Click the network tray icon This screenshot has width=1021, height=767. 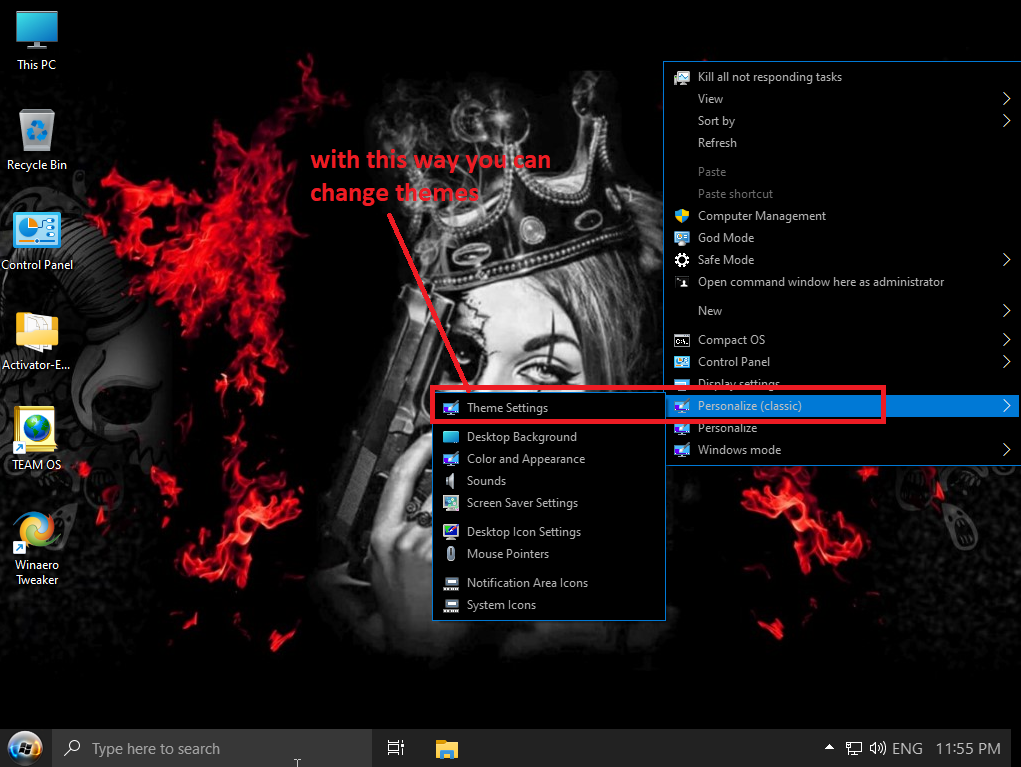coord(854,749)
